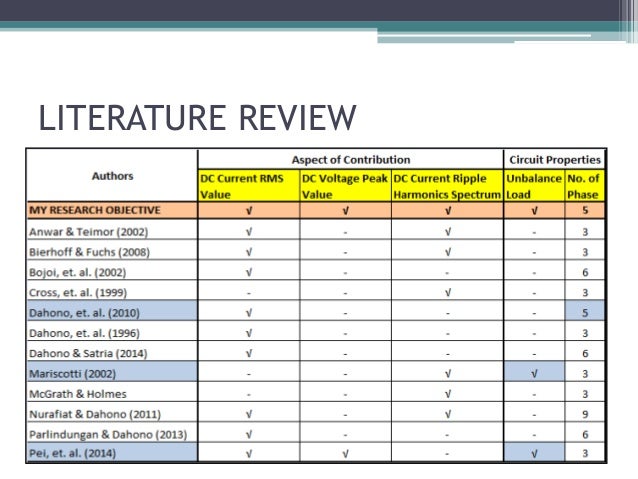Viewport: 638px width, 479px height.
Task: Click Unbalance Load checkmark in research objective row
Action: click(x=534, y=211)
